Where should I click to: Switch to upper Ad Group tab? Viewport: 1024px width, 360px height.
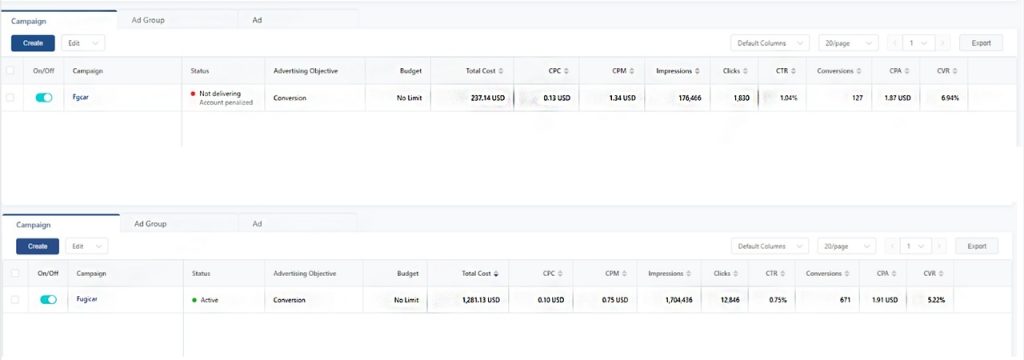pyautogui.click(x=148, y=20)
